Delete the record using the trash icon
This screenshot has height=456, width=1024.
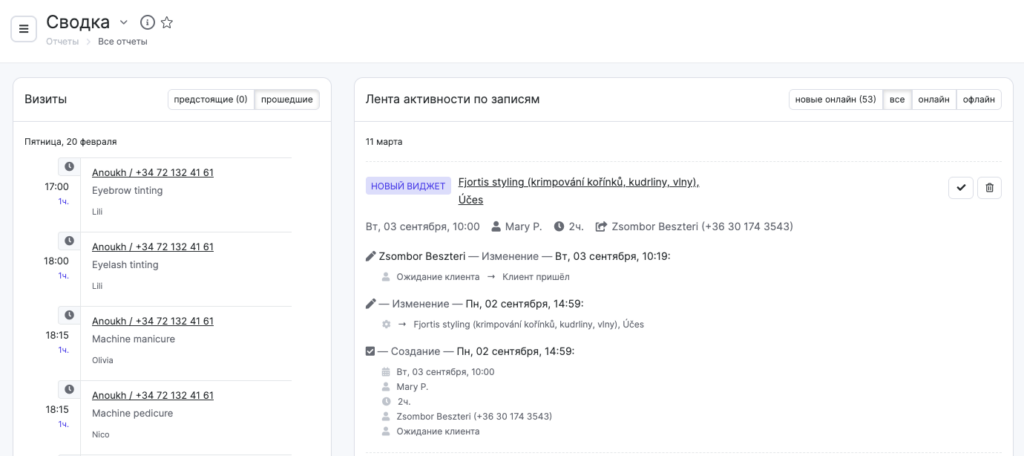point(989,187)
